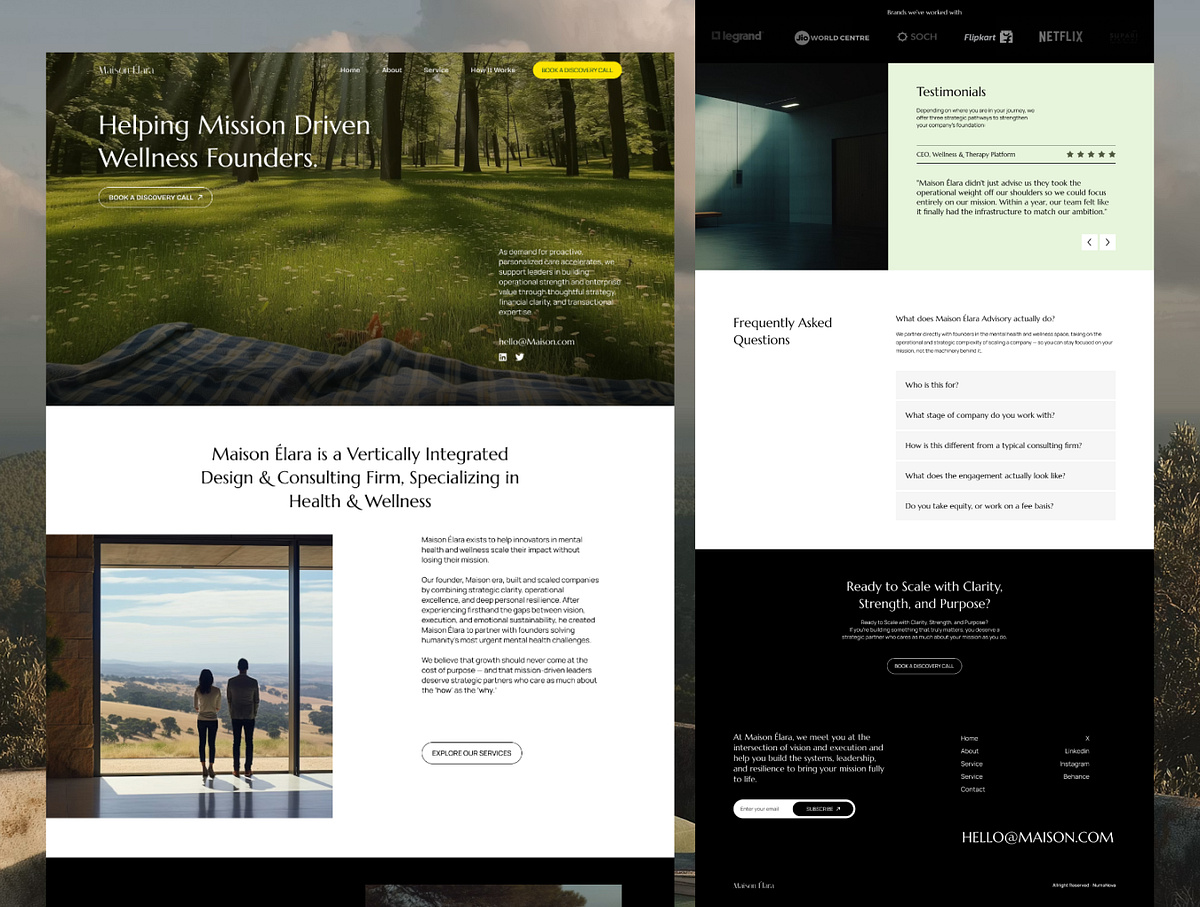Expand the 'Who is this for?' question
Image resolution: width=1200 pixels, height=907 pixels.
(1005, 385)
